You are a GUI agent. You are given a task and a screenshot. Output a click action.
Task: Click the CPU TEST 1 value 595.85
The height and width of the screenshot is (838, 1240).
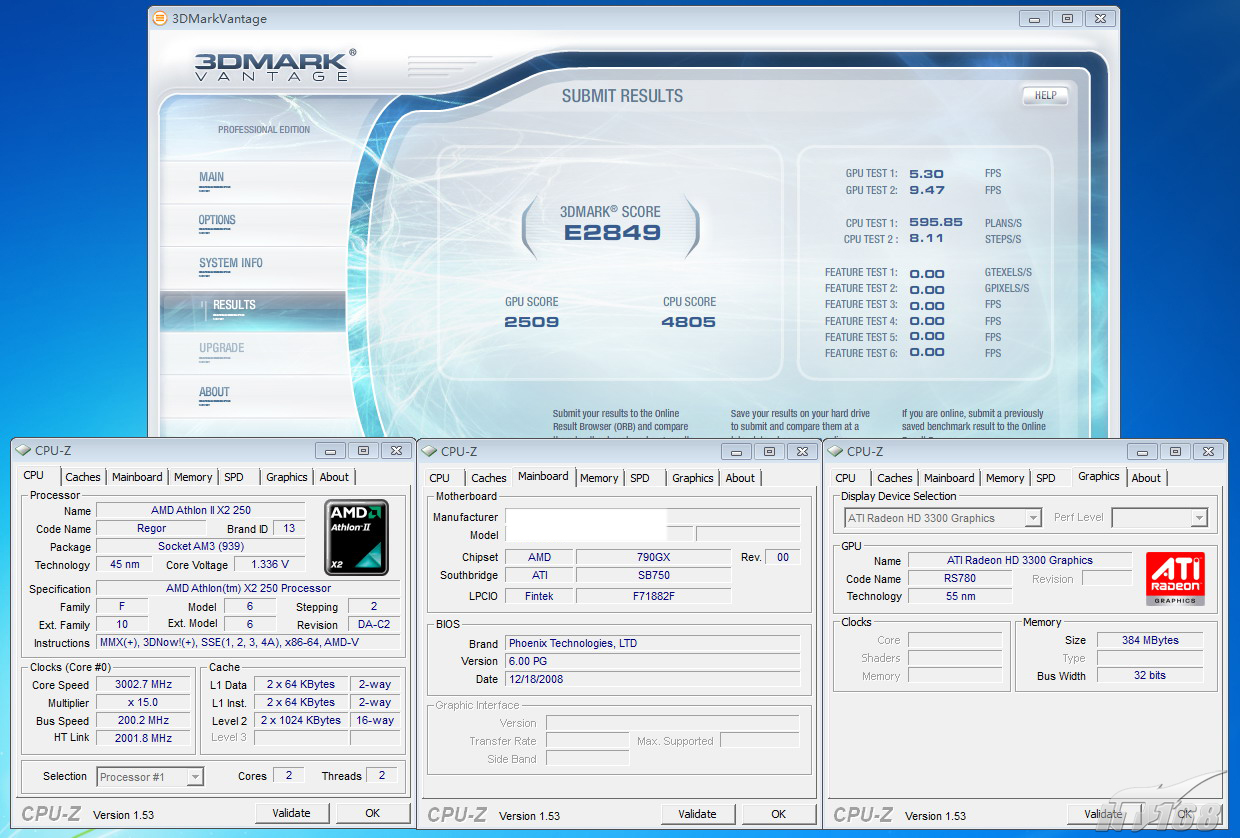[x=936, y=223]
